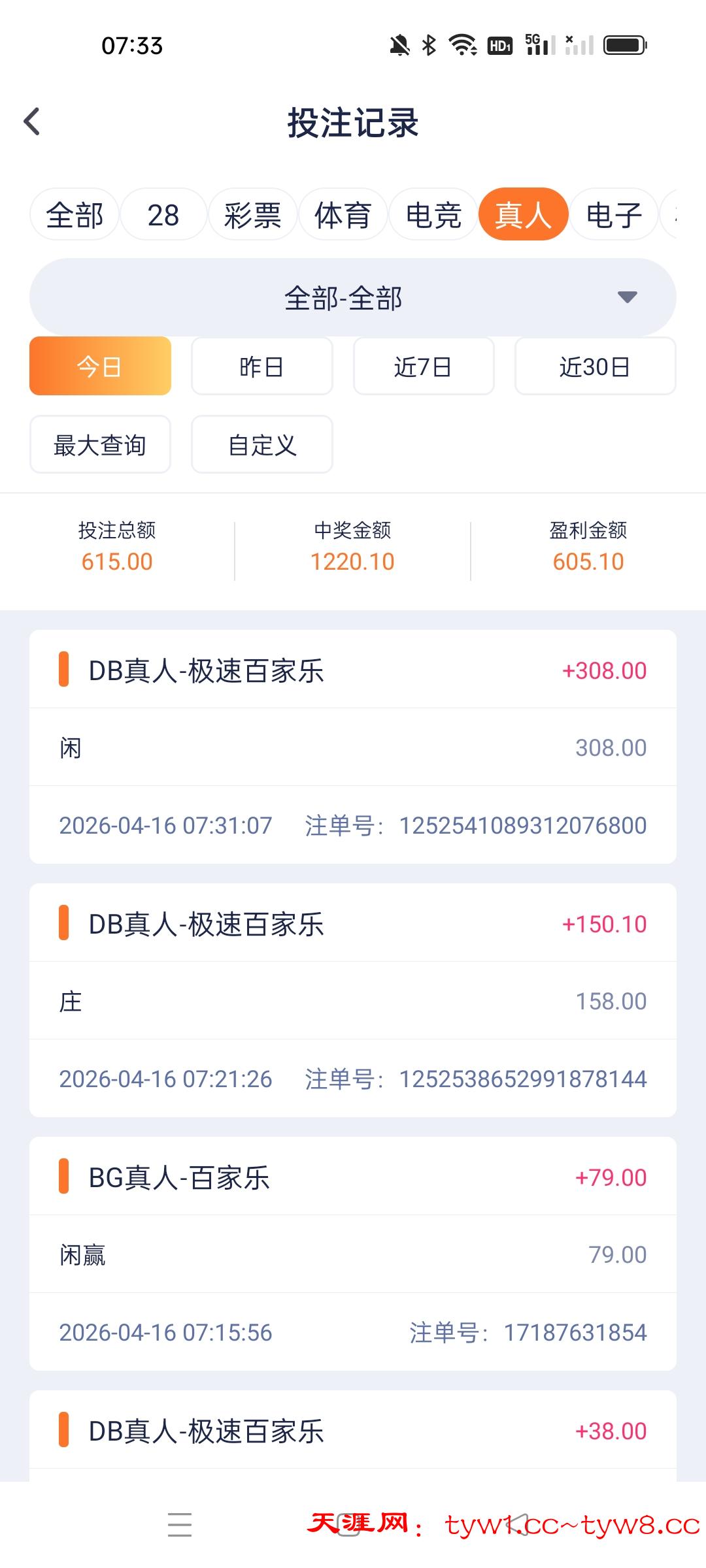The image size is (706, 1568).
Task: Select the 电竞 category tab
Action: [x=433, y=215]
